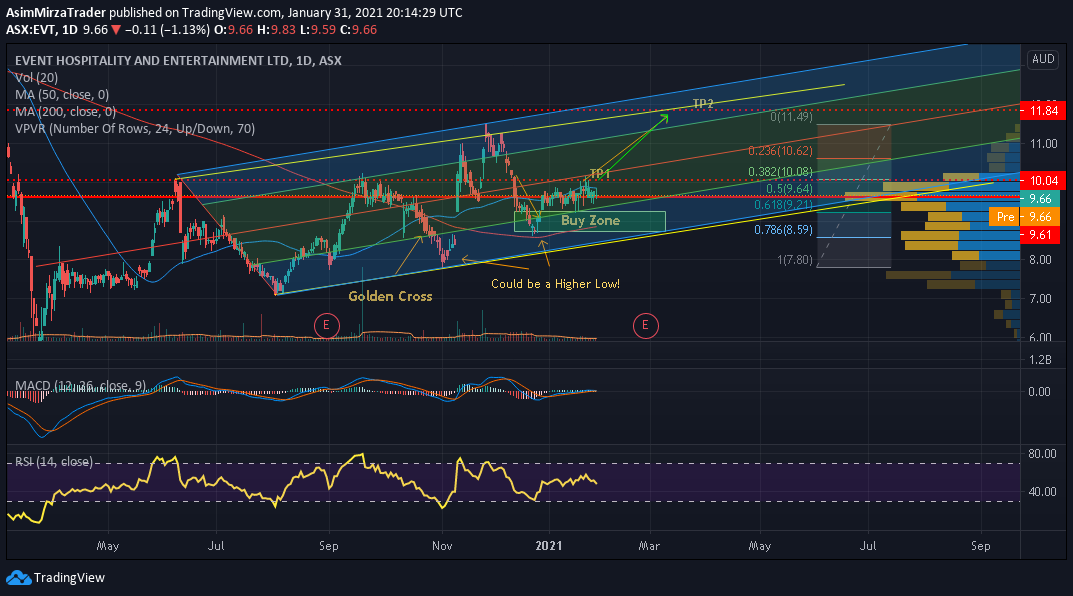The height and width of the screenshot is (596, 1073).
Task: Select the MACD (12, 26, close, 9) legend
Action: tap(80, 385)
